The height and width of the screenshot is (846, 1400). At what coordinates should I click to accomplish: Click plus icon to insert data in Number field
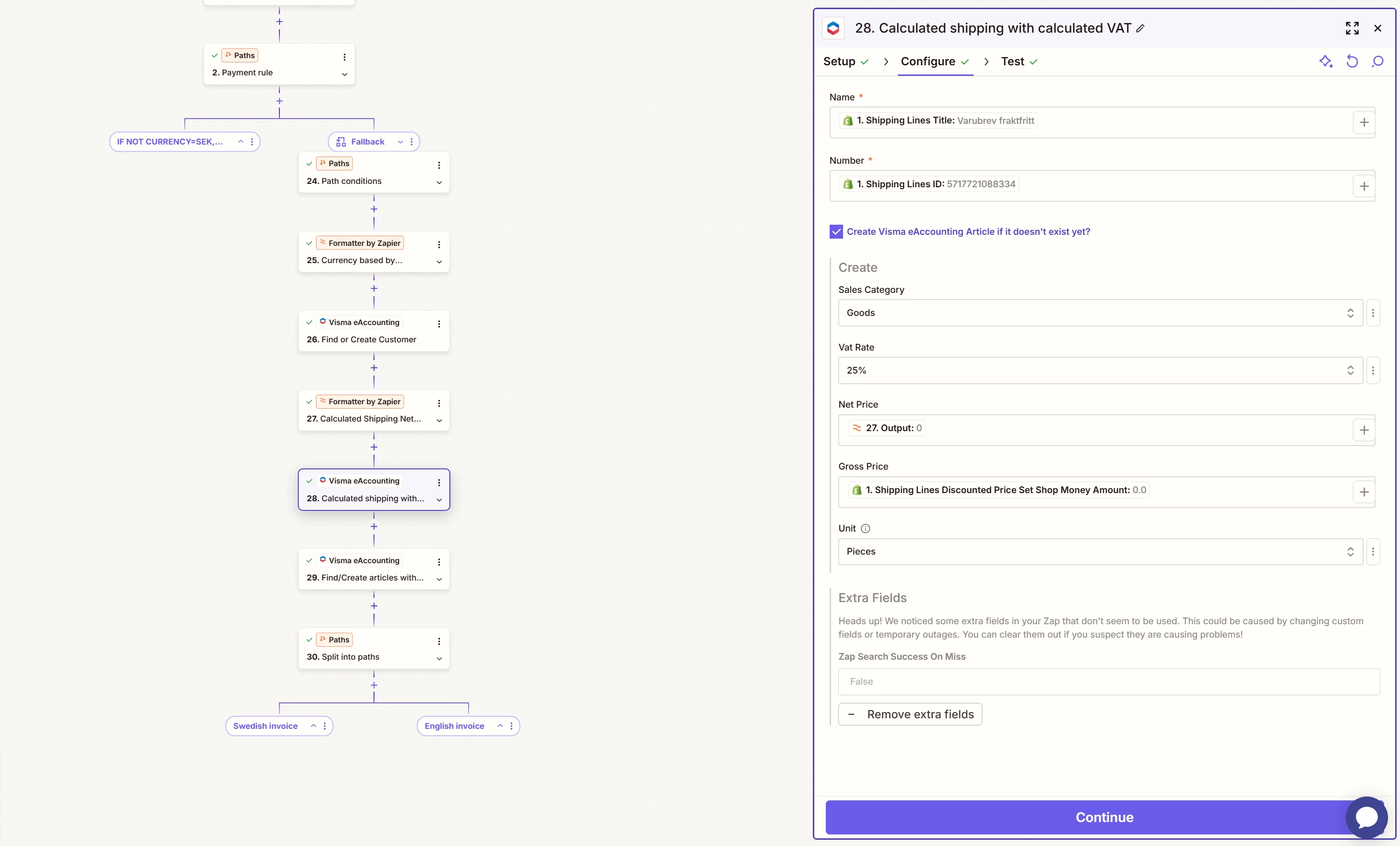1364,186
